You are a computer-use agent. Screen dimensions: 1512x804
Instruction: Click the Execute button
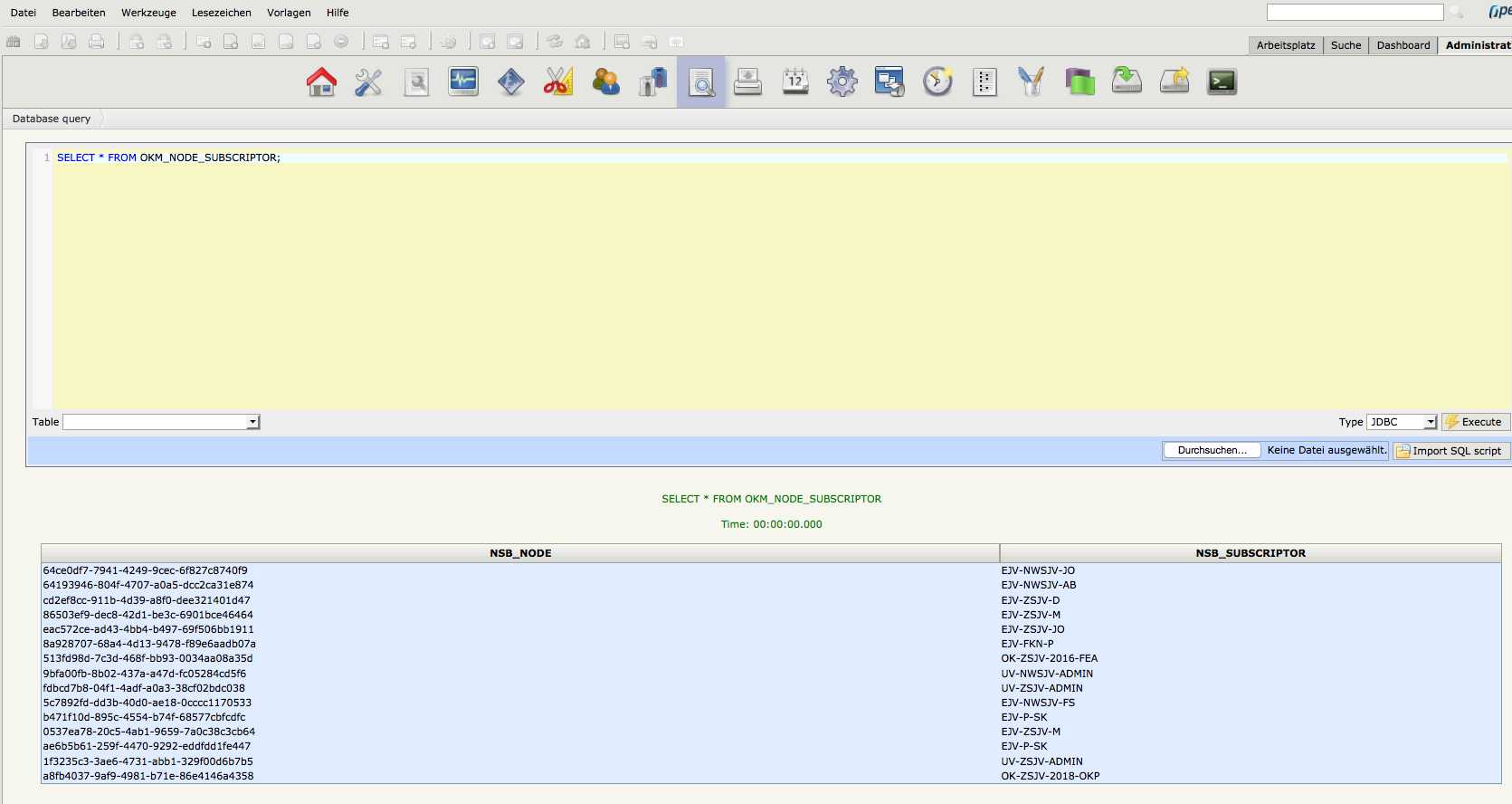pos(1476,422)
